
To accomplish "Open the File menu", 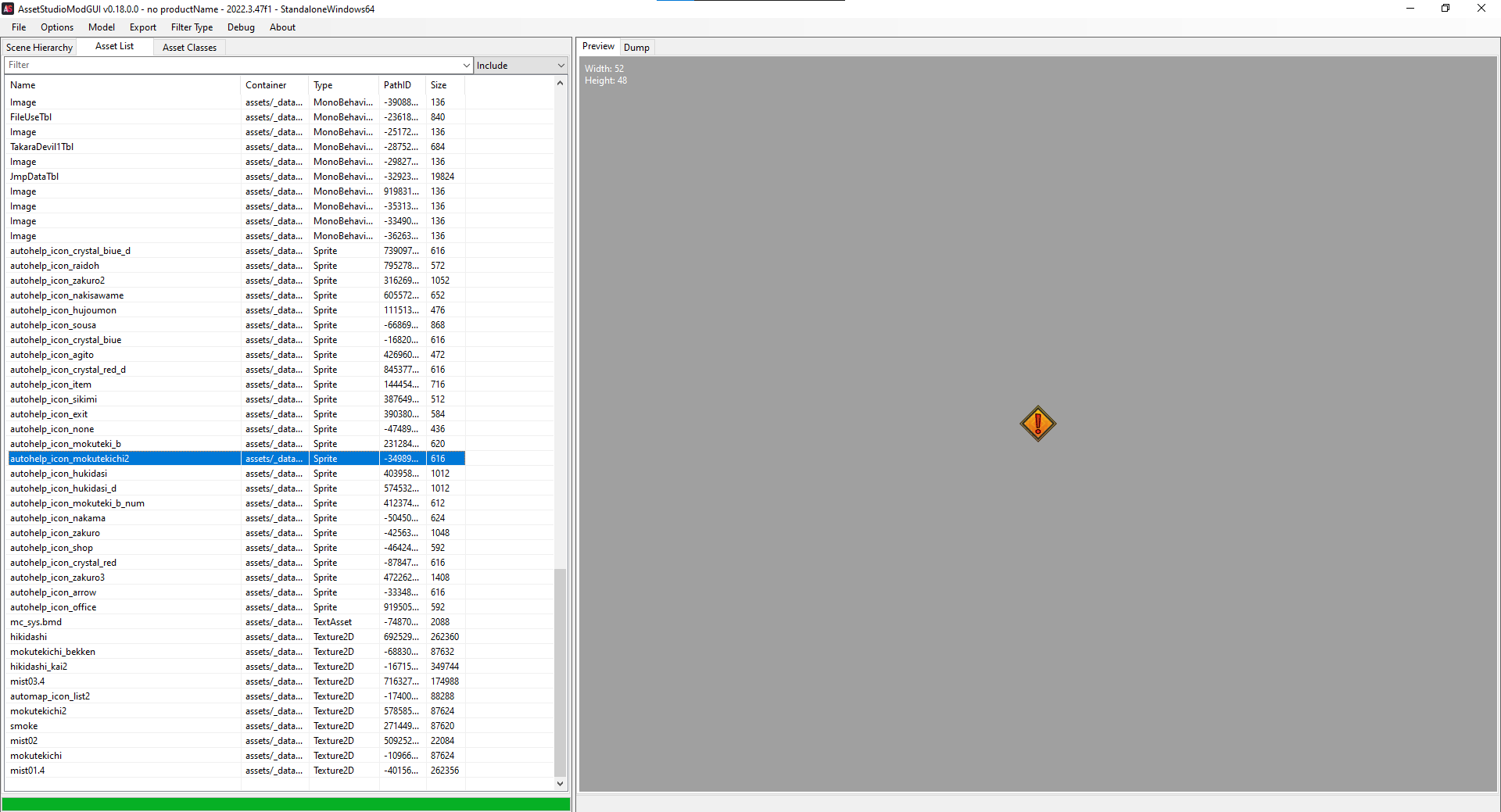I will click(19, 27).
